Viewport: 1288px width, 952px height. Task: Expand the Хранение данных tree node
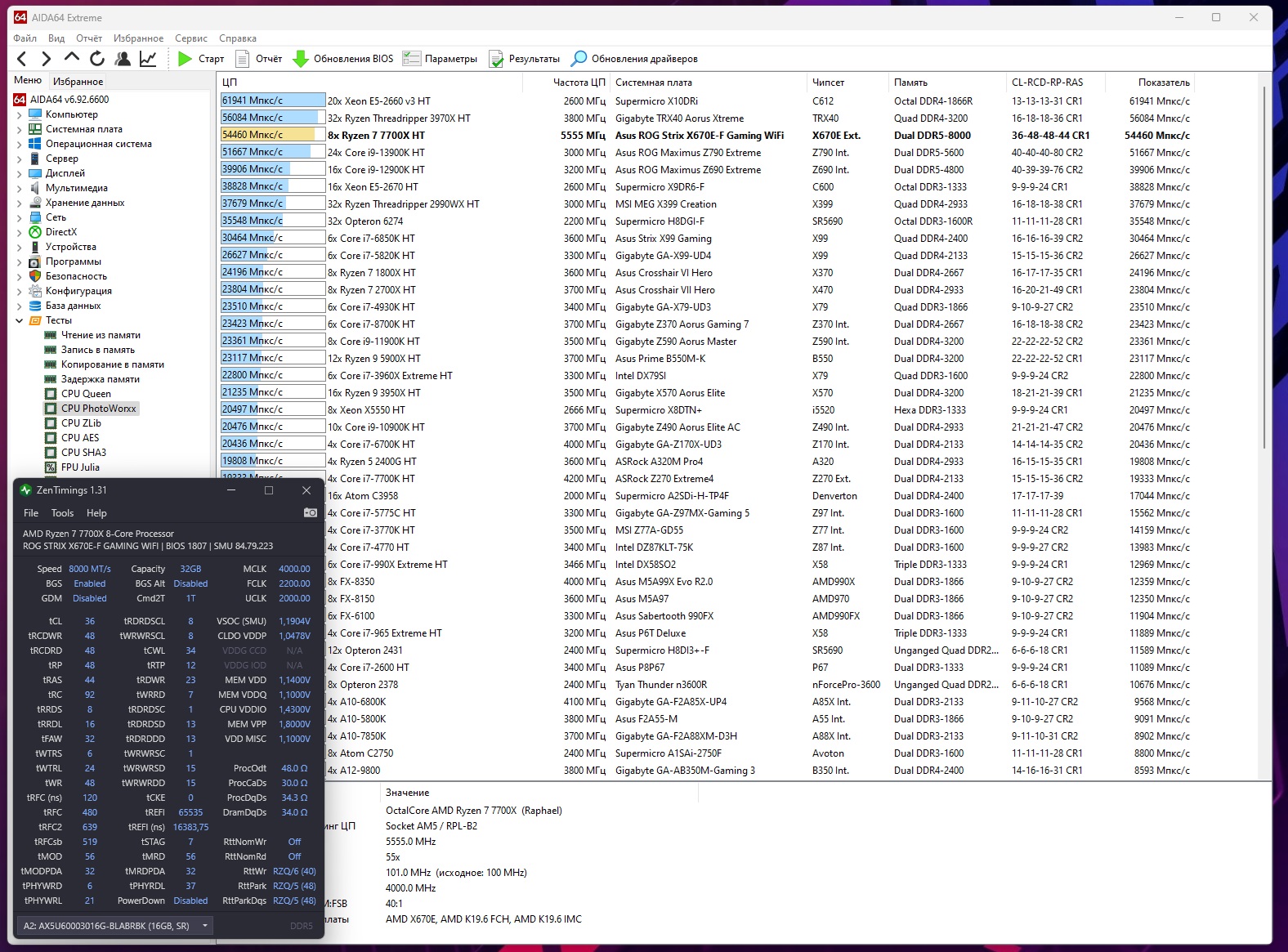pyautogui.click(x=20, y=203)
